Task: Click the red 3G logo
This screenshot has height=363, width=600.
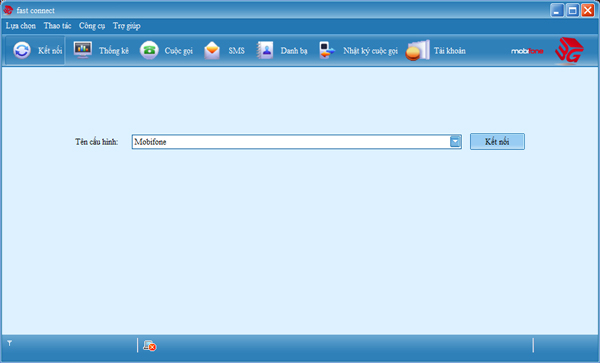Action: tap(569, 50)
